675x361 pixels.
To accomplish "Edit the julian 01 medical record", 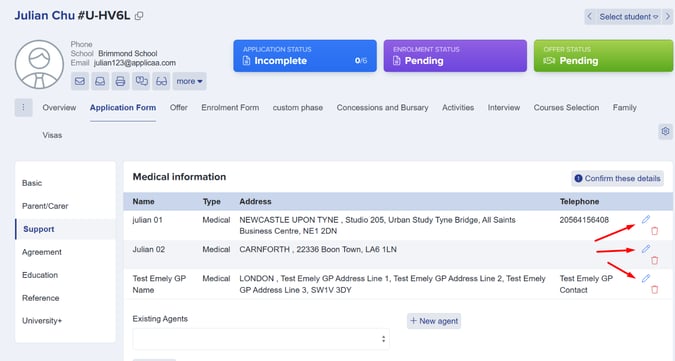I will click(x=646, y=219).
